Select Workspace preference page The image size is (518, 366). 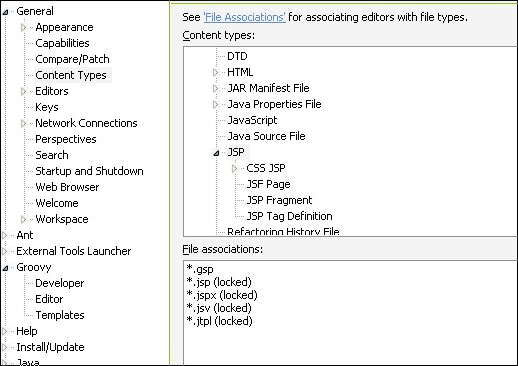point(62,219)
